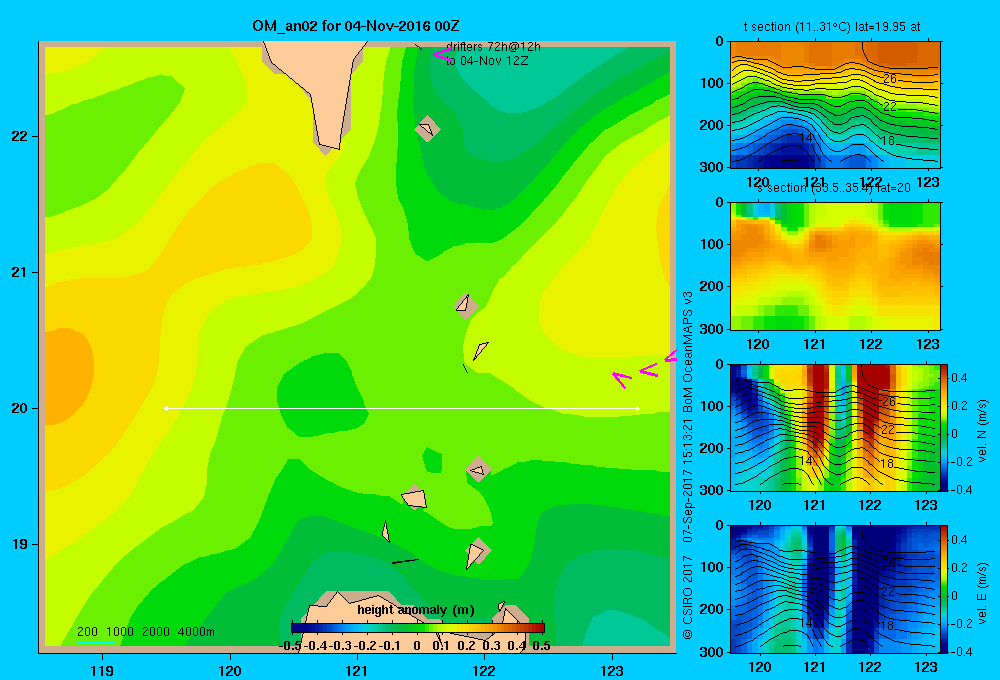Open the salinity section plot
The width and height of the screenshot is (1000, 680).
point(835,266)
